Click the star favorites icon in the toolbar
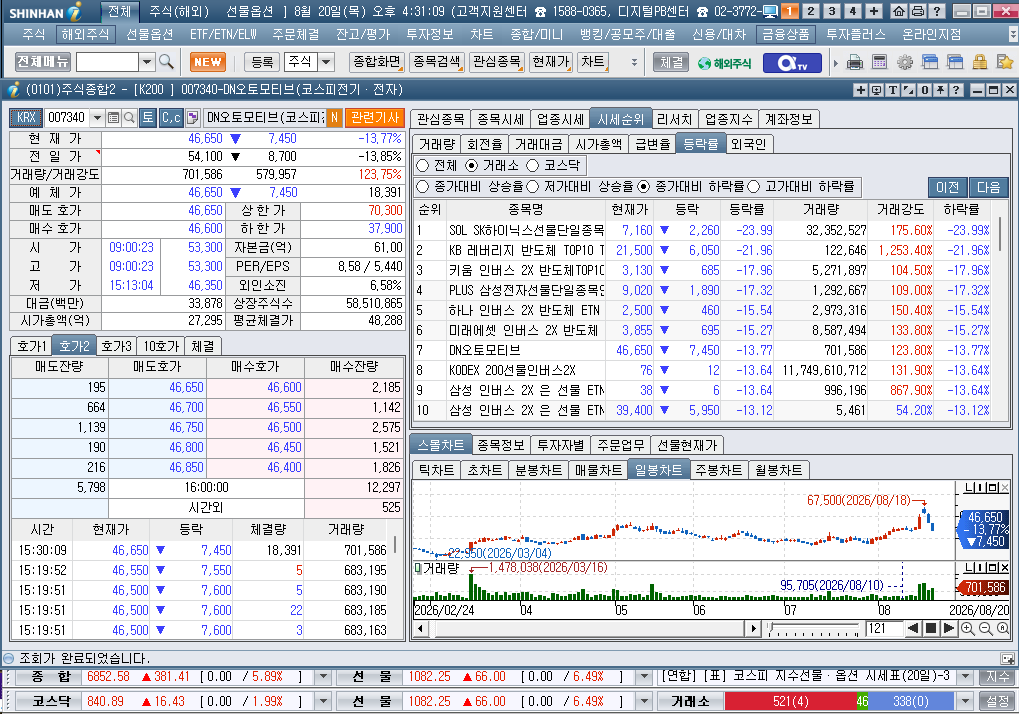1019x714 pixels. pos(1005,62)
